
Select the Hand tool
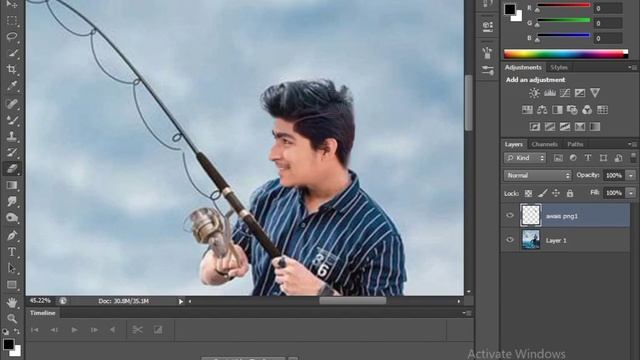point(12,302)
